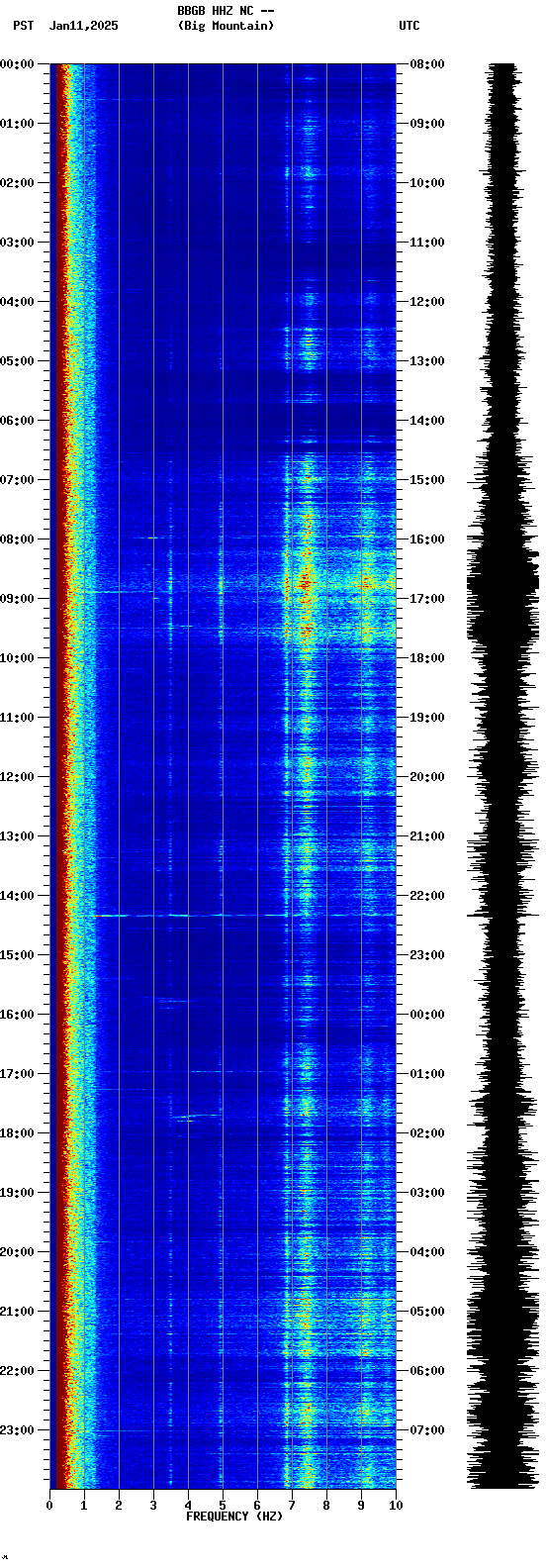
Task: Select the PST time label 09:00
Action: 17,599
